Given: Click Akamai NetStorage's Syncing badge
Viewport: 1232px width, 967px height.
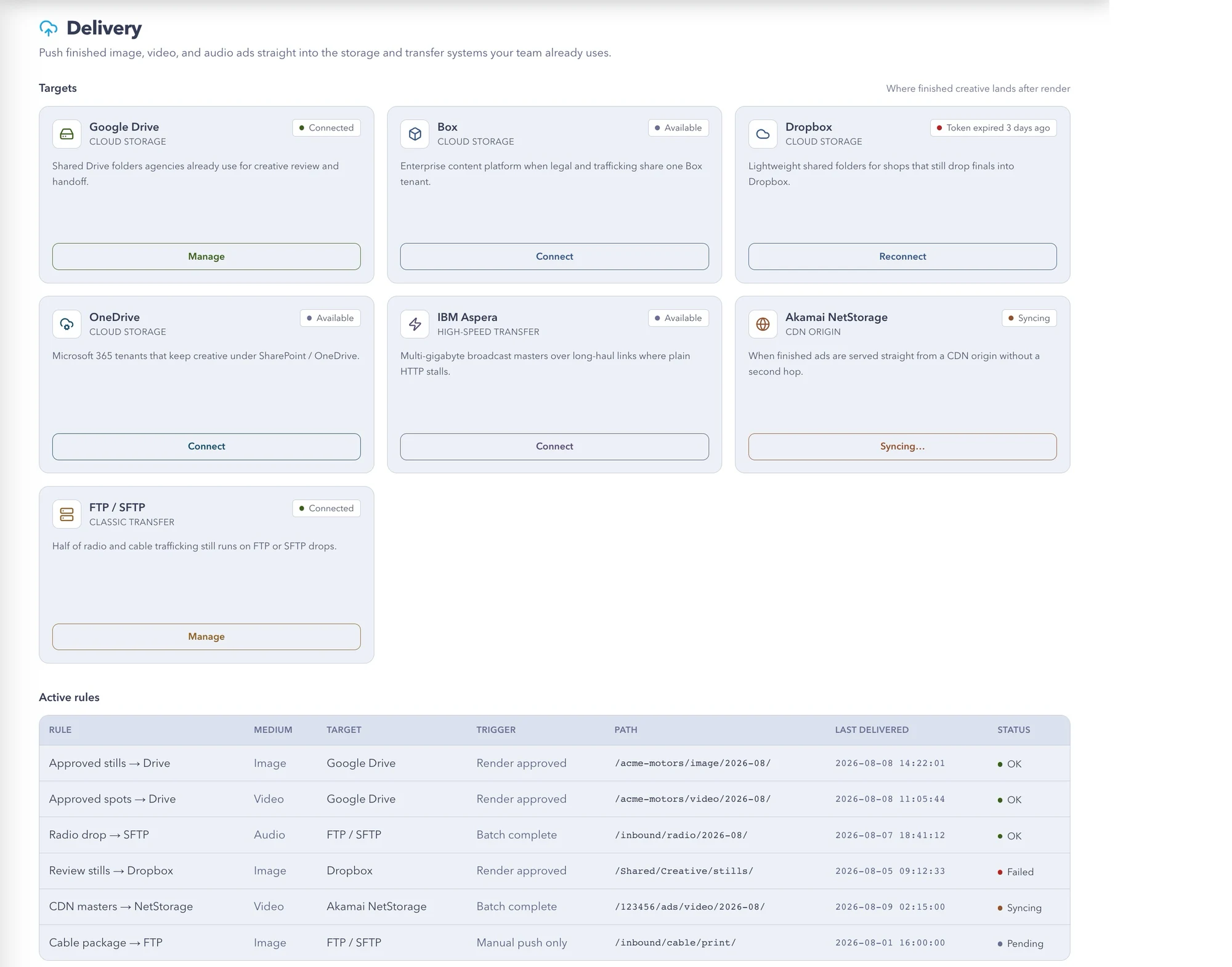Looking at the screenshot, I should tap(1029, 318).
